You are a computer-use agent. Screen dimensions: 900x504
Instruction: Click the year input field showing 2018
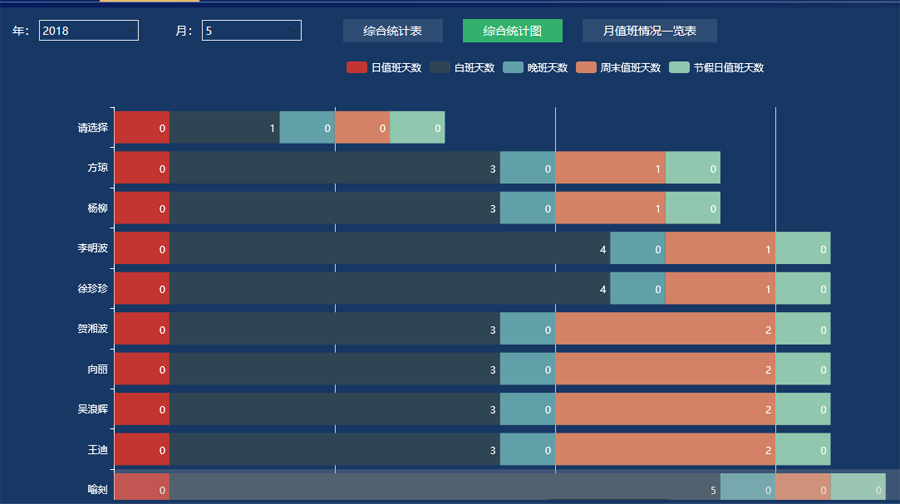[88, 31]
